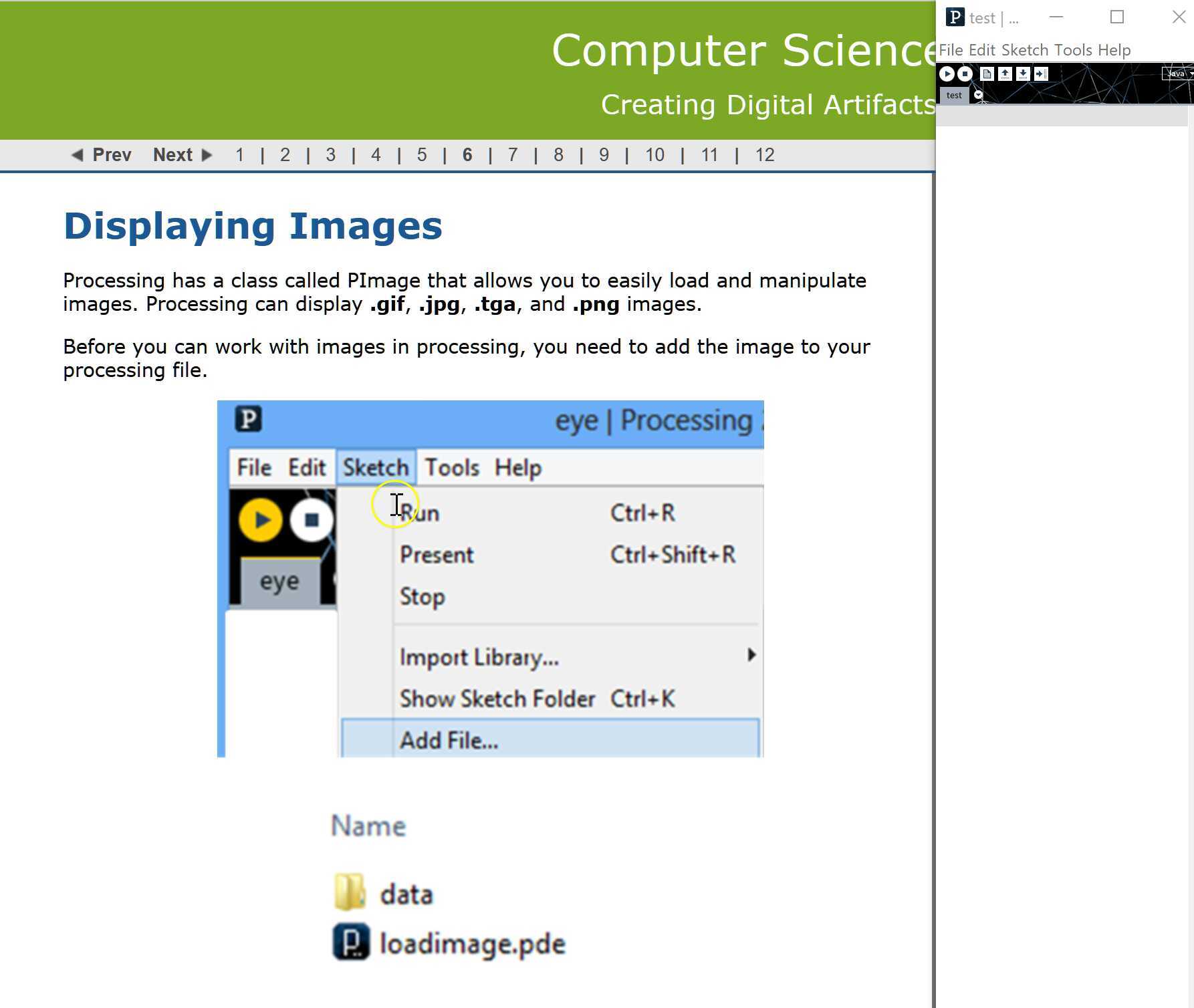Navigate to page 12 link

pos(764,155)
